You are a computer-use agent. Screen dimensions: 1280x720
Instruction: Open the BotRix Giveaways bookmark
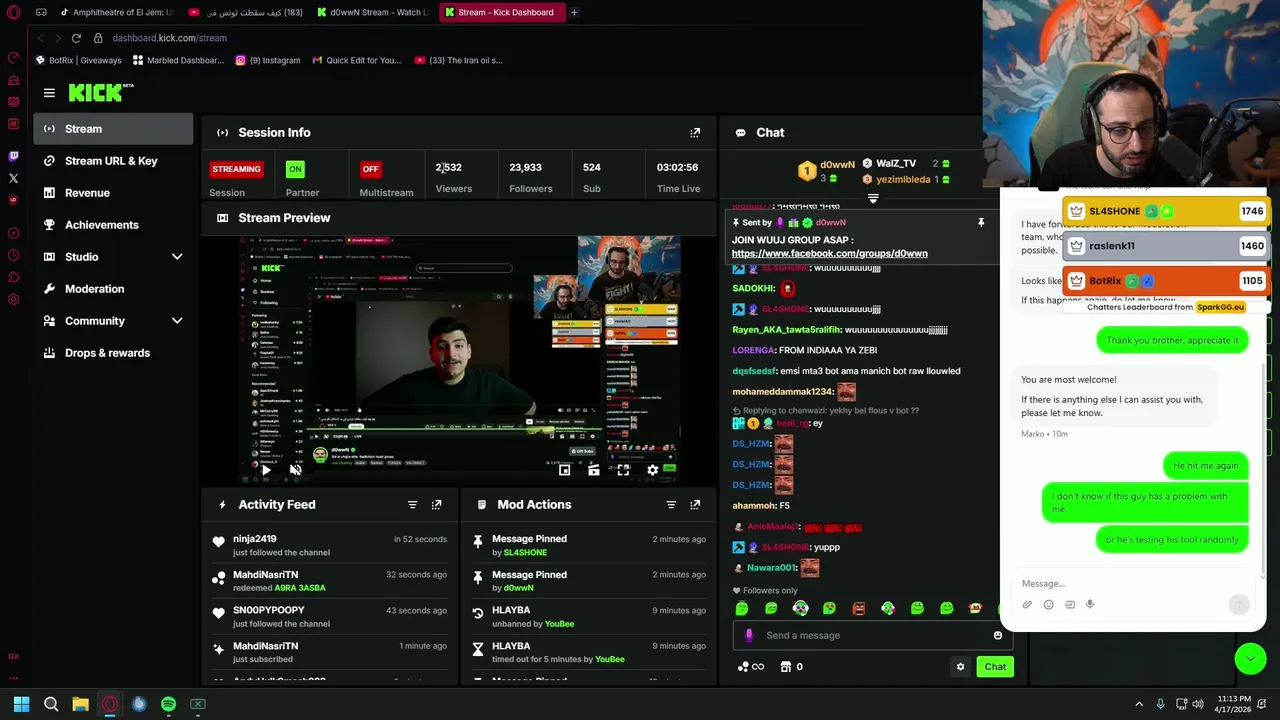79,60
